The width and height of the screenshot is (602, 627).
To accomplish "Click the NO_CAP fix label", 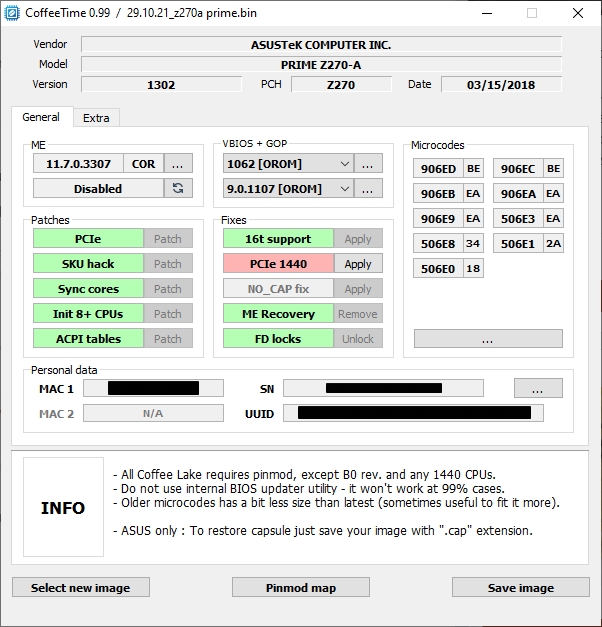I will 278,289.
